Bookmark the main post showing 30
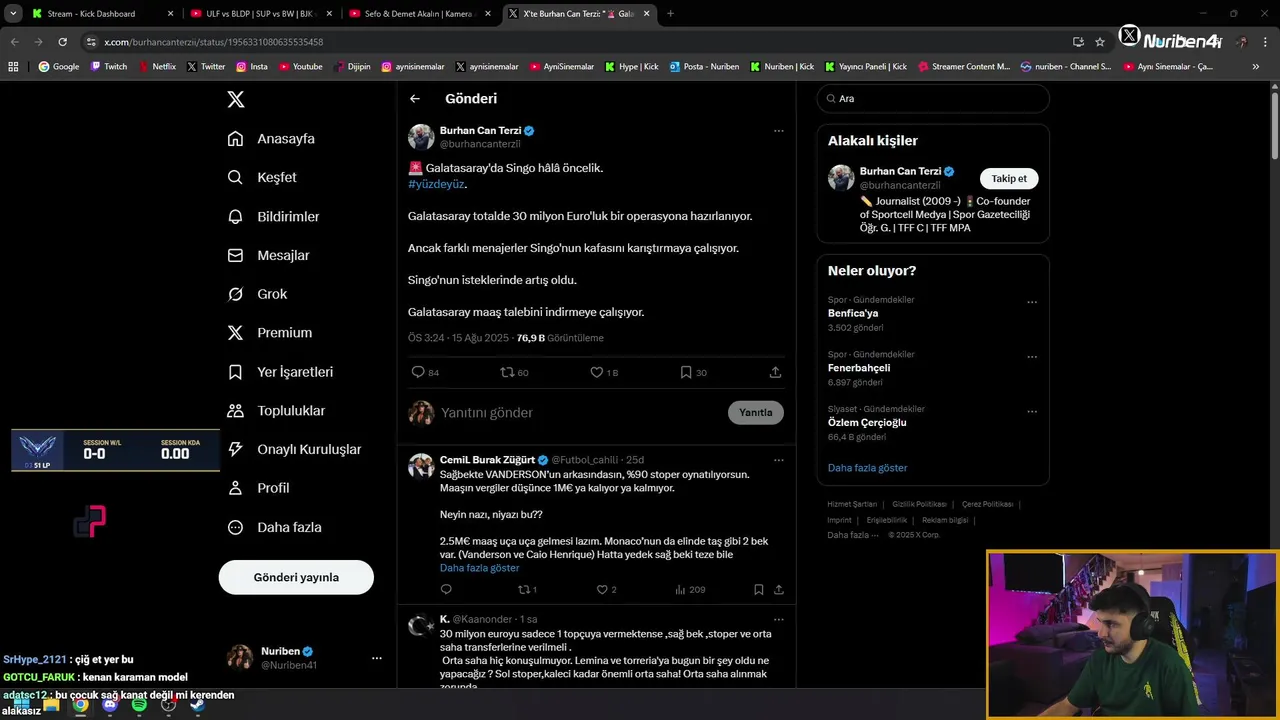 [686, 372]
